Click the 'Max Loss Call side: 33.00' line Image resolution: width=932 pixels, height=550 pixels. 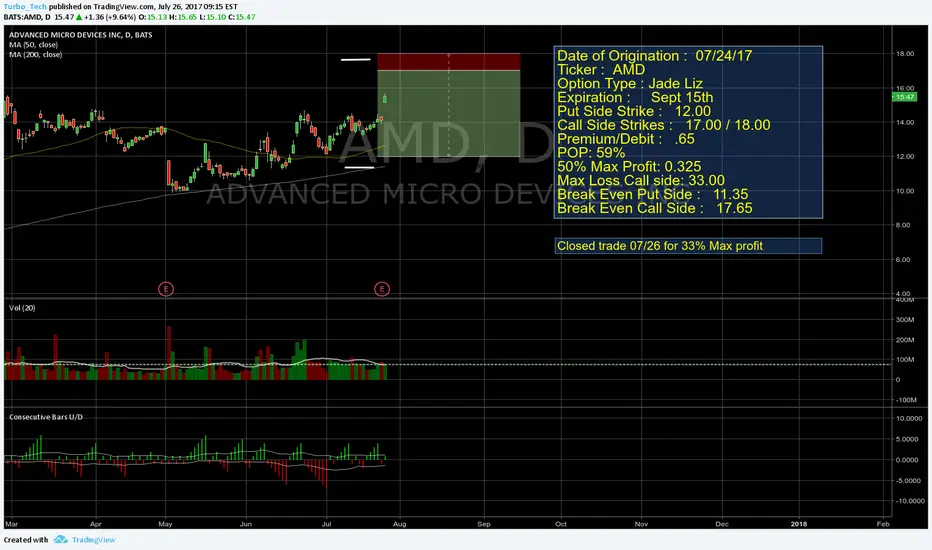(641, 180)
